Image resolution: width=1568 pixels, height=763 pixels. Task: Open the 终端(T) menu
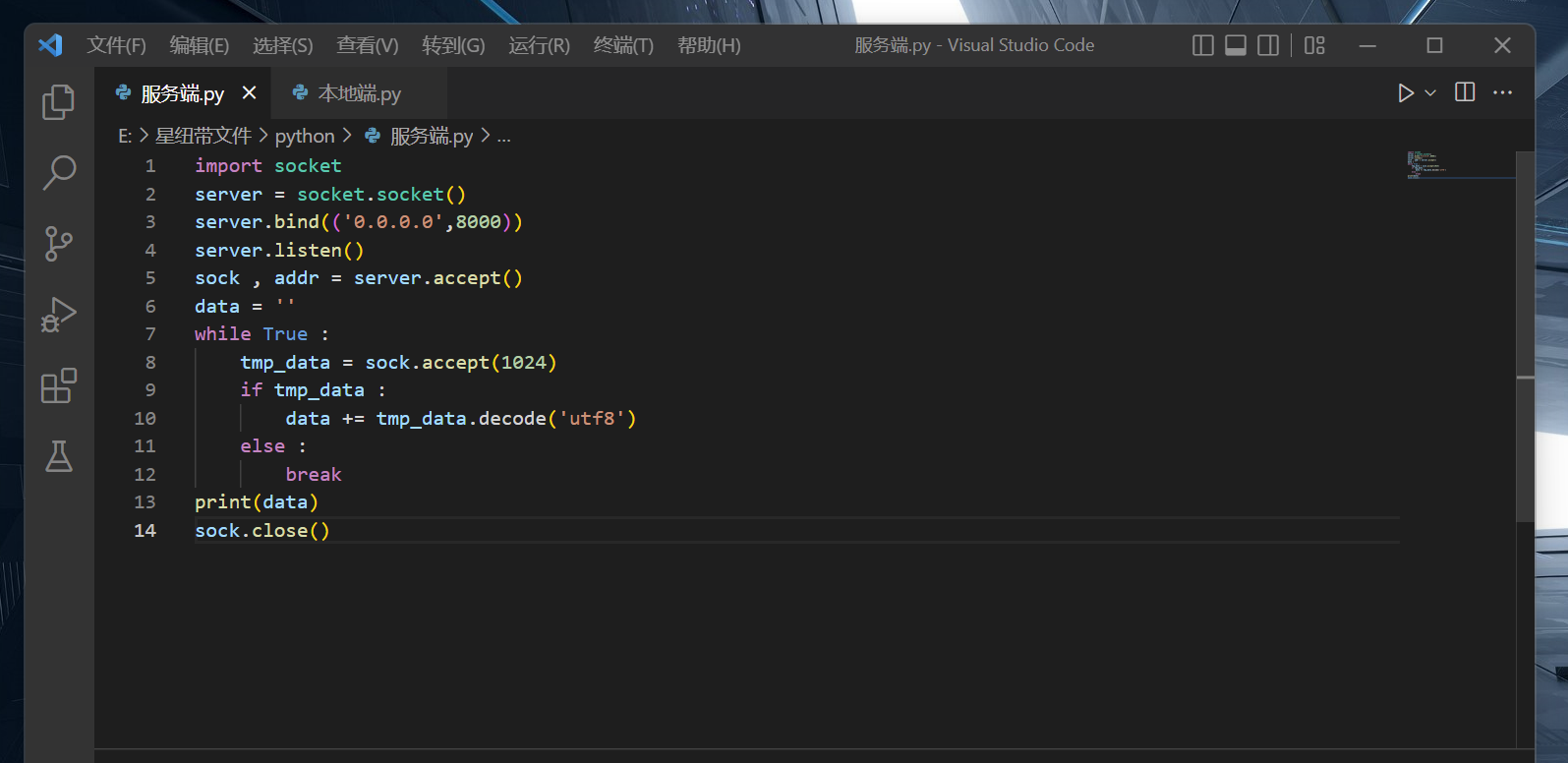point(623,45)
